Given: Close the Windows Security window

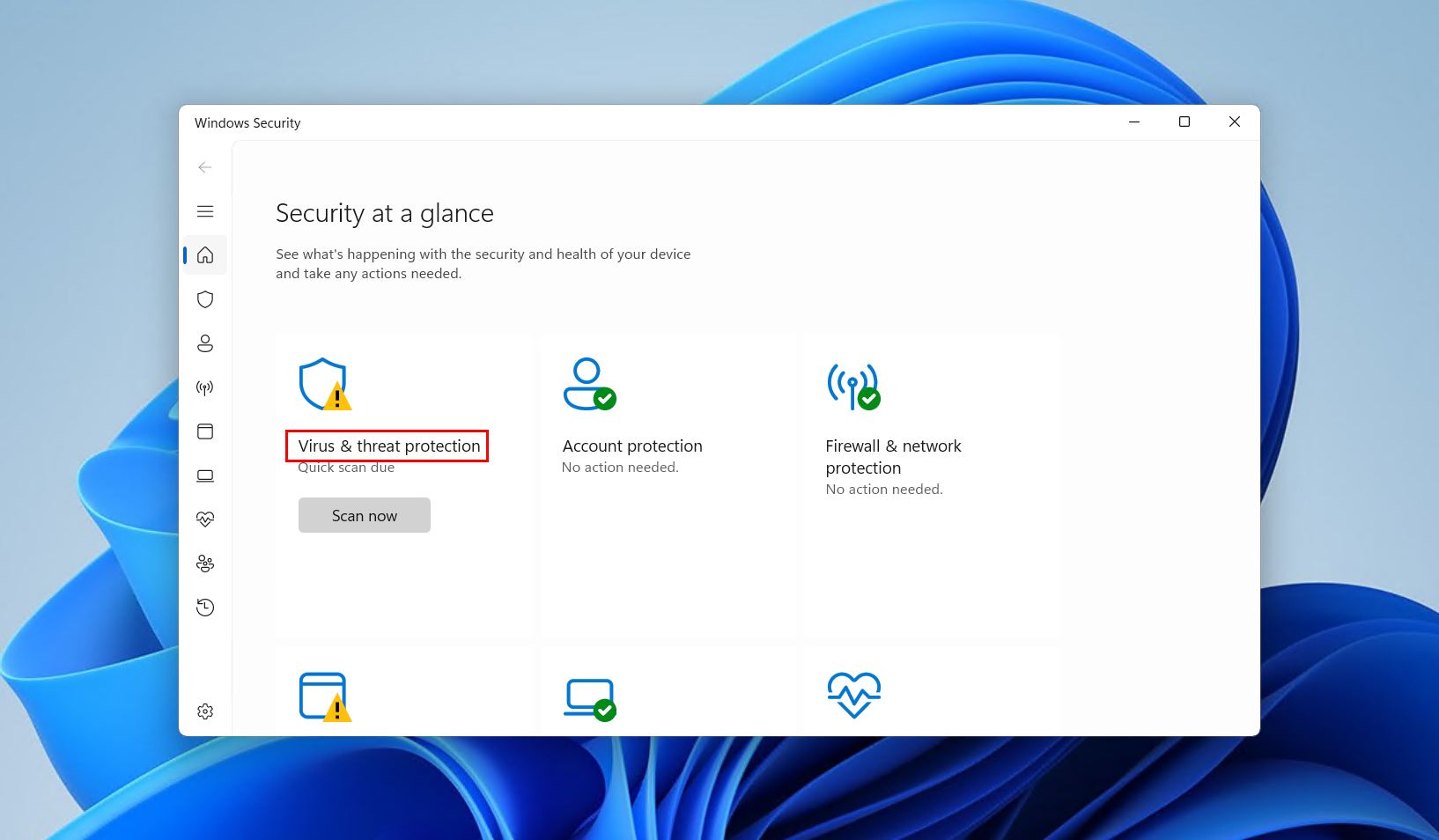Looking at the screenshot, I should (x=1235, y=122).
